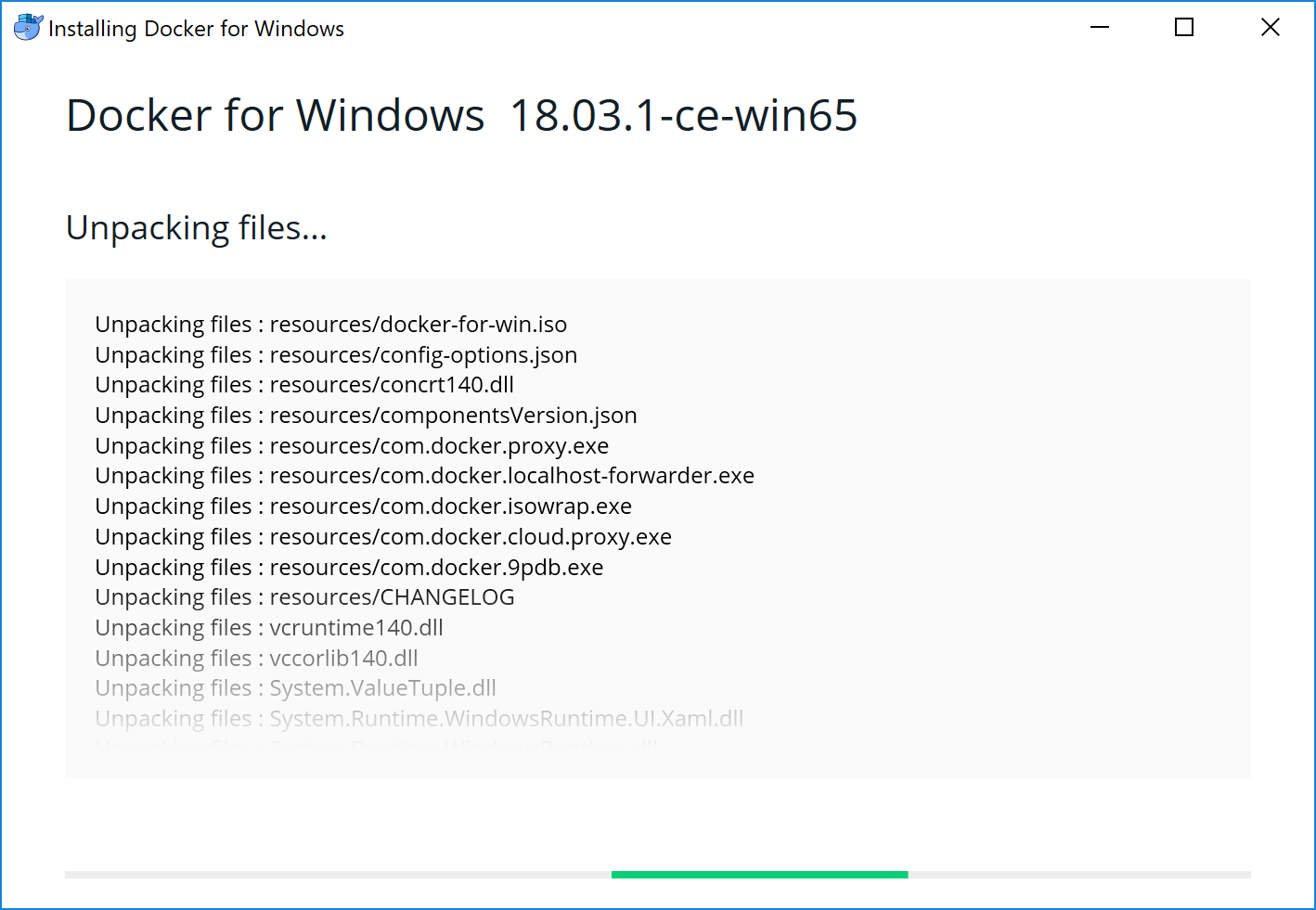Select the com.docker.proxy.exe line
Image resolution: width=1316 pixels, height=910 pixels.
351,445
